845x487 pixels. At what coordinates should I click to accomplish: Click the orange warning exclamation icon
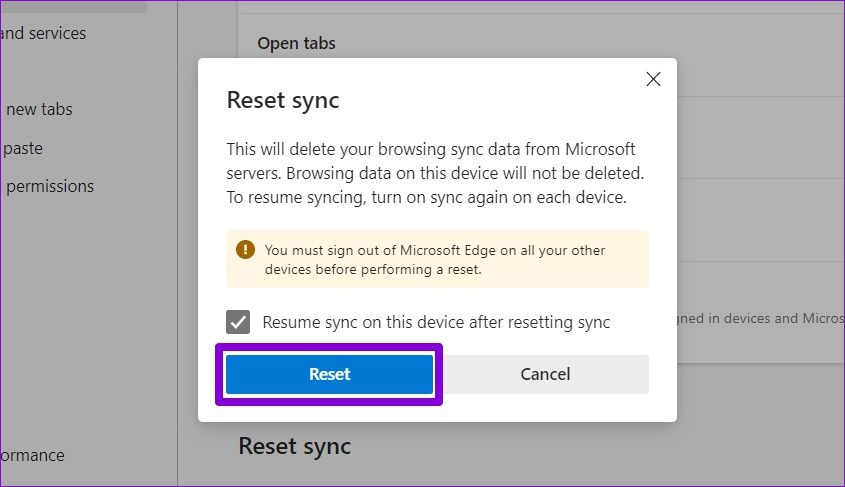[x=245, y=249]
